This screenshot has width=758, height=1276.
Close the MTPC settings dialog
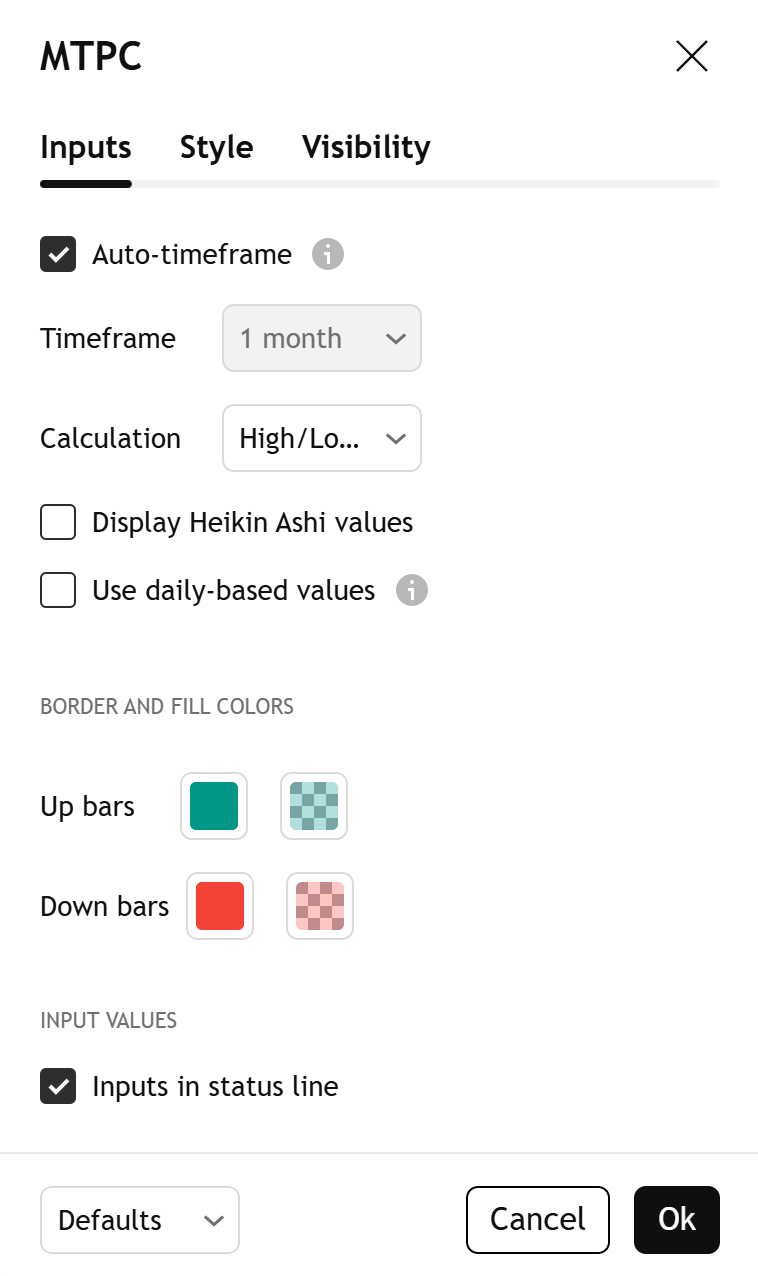[x=692, y=57]
